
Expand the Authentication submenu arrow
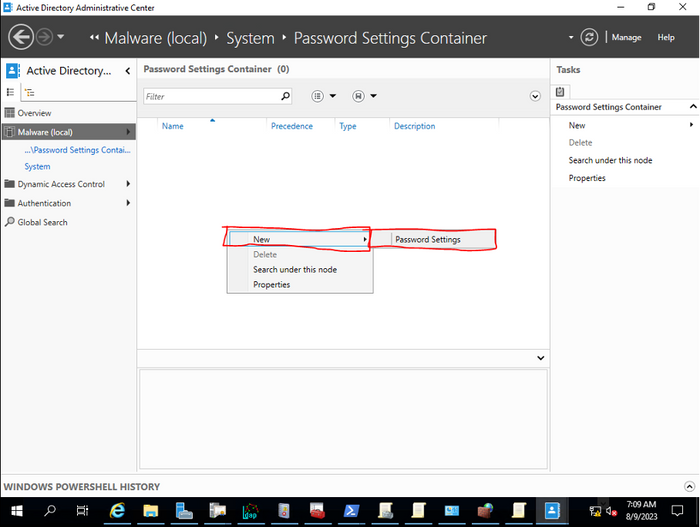point(128,203)
